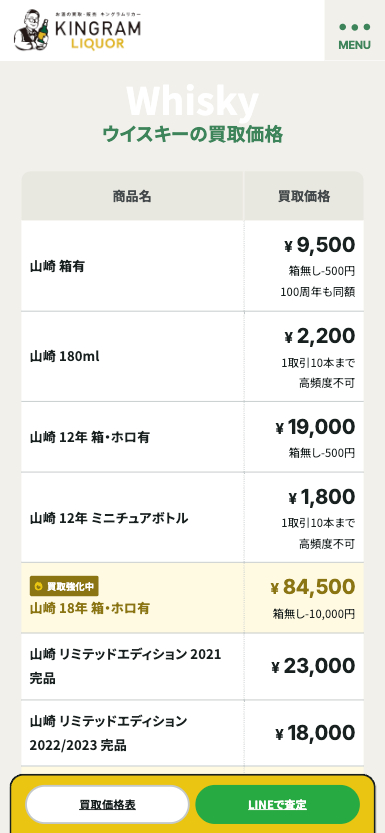385x833 pixels.
Task: Click the ¥19,000 price cell
Action: pos(304,437)
